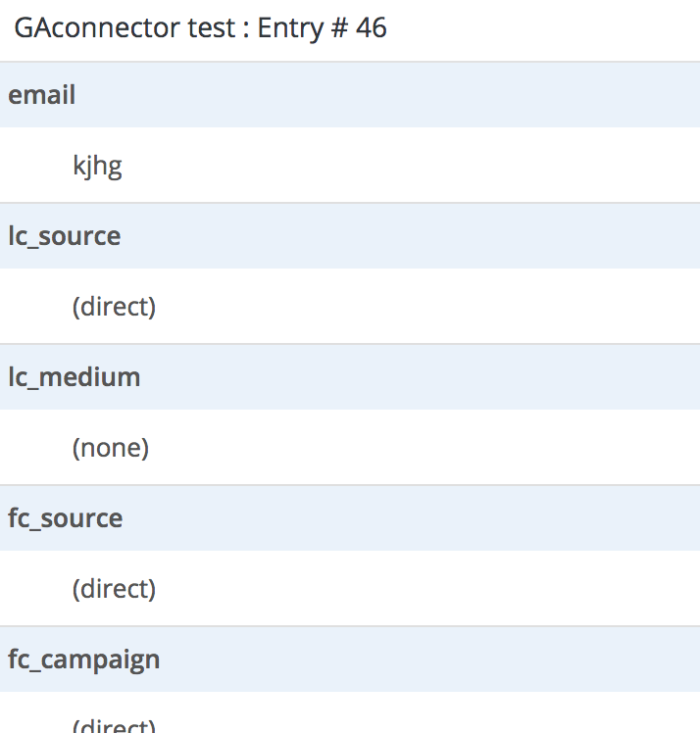Click the white value row holding kjhg
Screen dimensions: 700x733
[x=400, y=167]
